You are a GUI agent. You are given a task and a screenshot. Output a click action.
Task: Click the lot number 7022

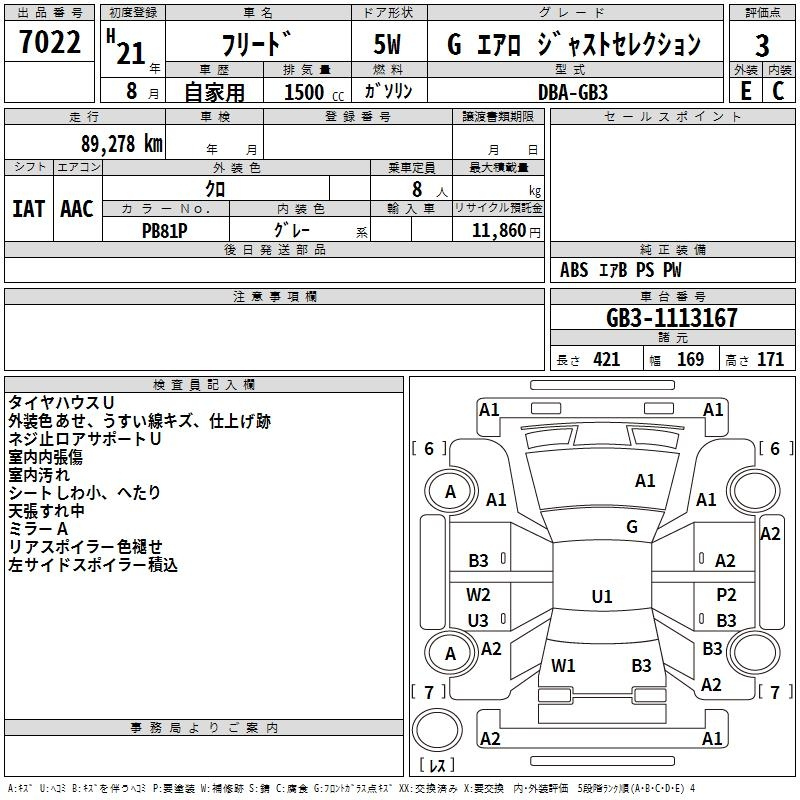tap(50, 42)
